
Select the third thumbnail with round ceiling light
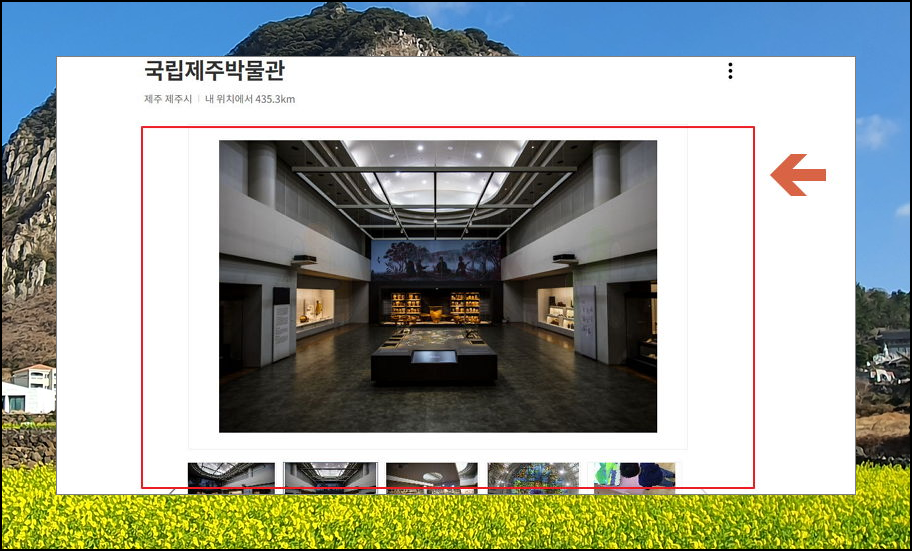432,478
